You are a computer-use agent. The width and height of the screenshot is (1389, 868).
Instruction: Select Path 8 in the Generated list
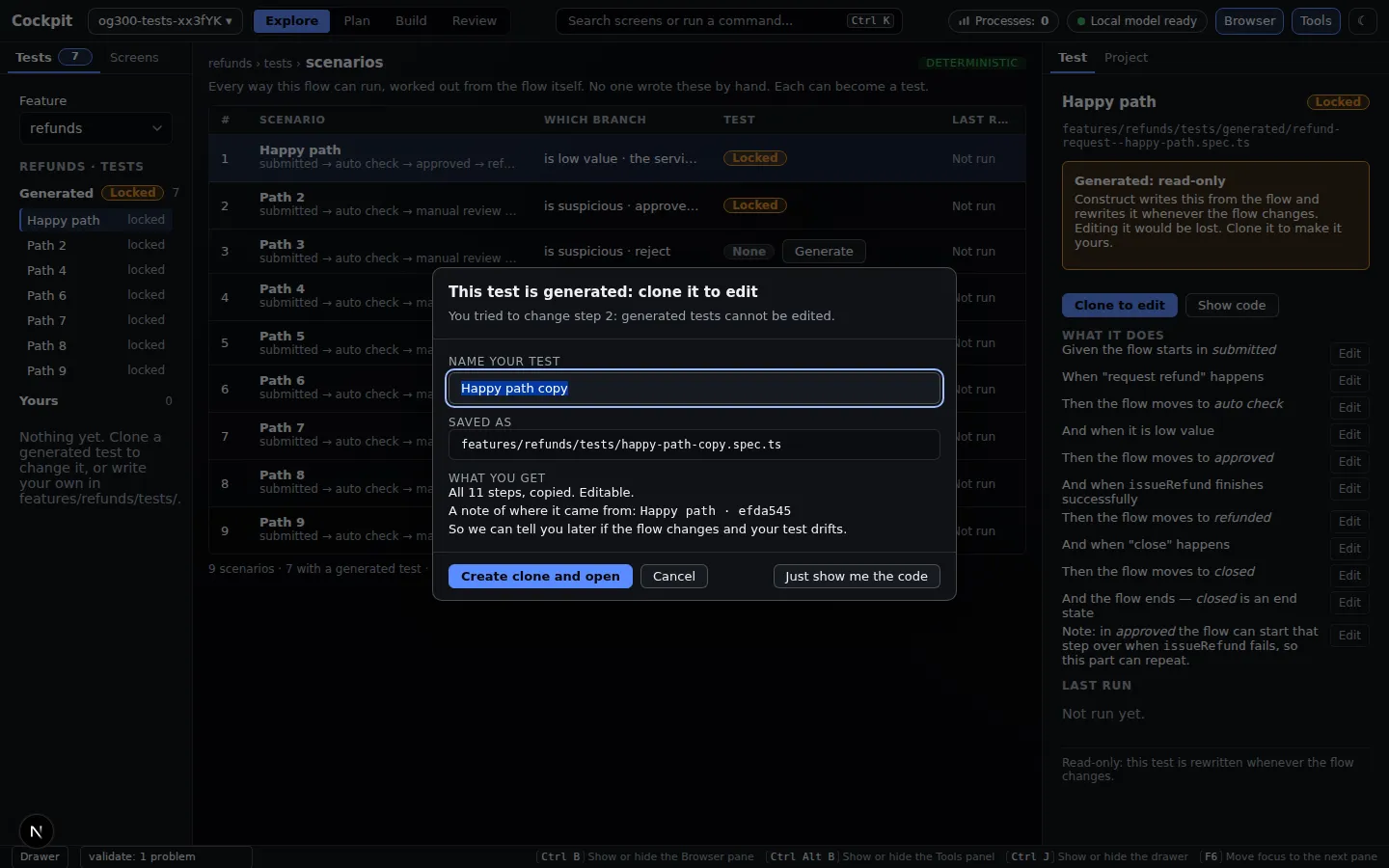(95, 345)
